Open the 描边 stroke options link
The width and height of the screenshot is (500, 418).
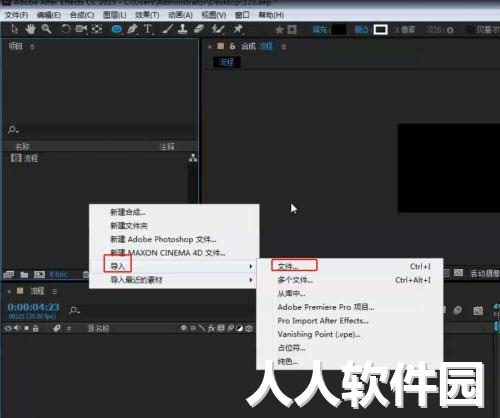pyautogui.click(x=361, y=30)
